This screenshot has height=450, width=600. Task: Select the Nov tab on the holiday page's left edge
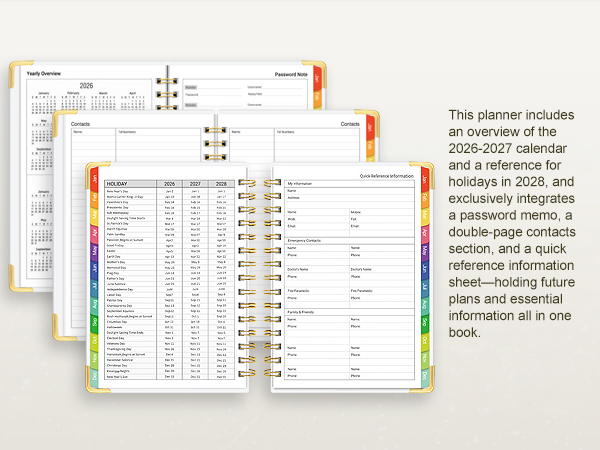[x=94, y=358]
